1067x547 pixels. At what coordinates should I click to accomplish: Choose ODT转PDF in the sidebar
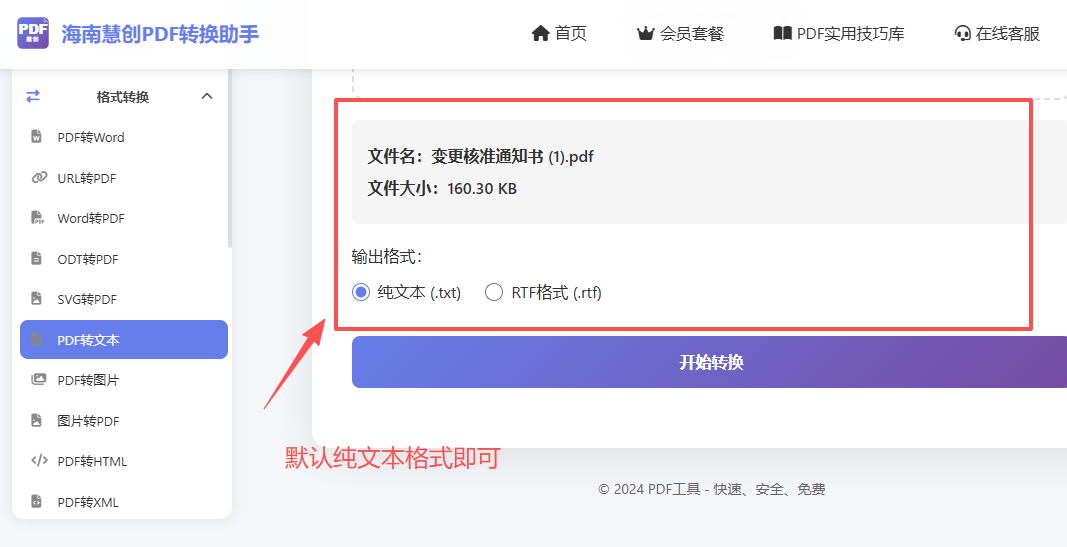tap(124, 259)
